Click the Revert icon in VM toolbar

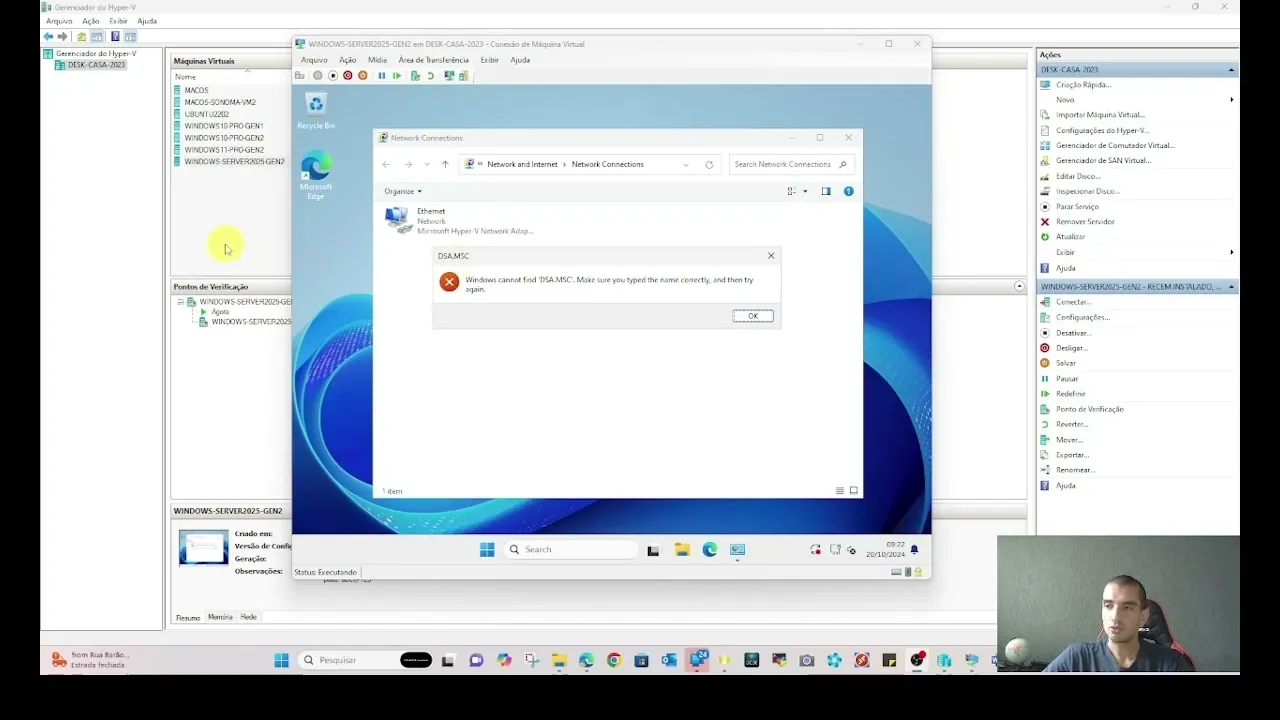click(x=431, y=76)
